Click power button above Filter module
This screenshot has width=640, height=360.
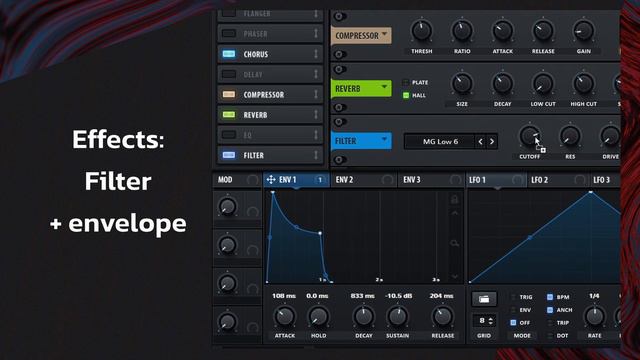339,122
